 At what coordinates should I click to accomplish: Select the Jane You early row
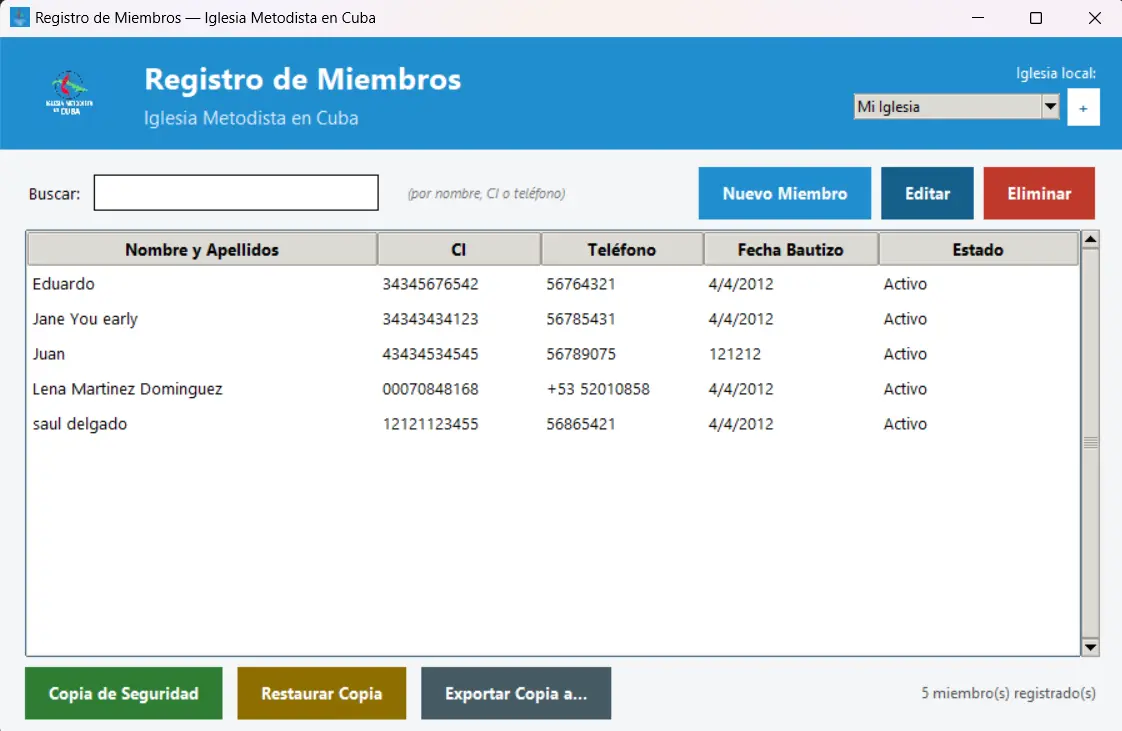(x=553, y=319)
